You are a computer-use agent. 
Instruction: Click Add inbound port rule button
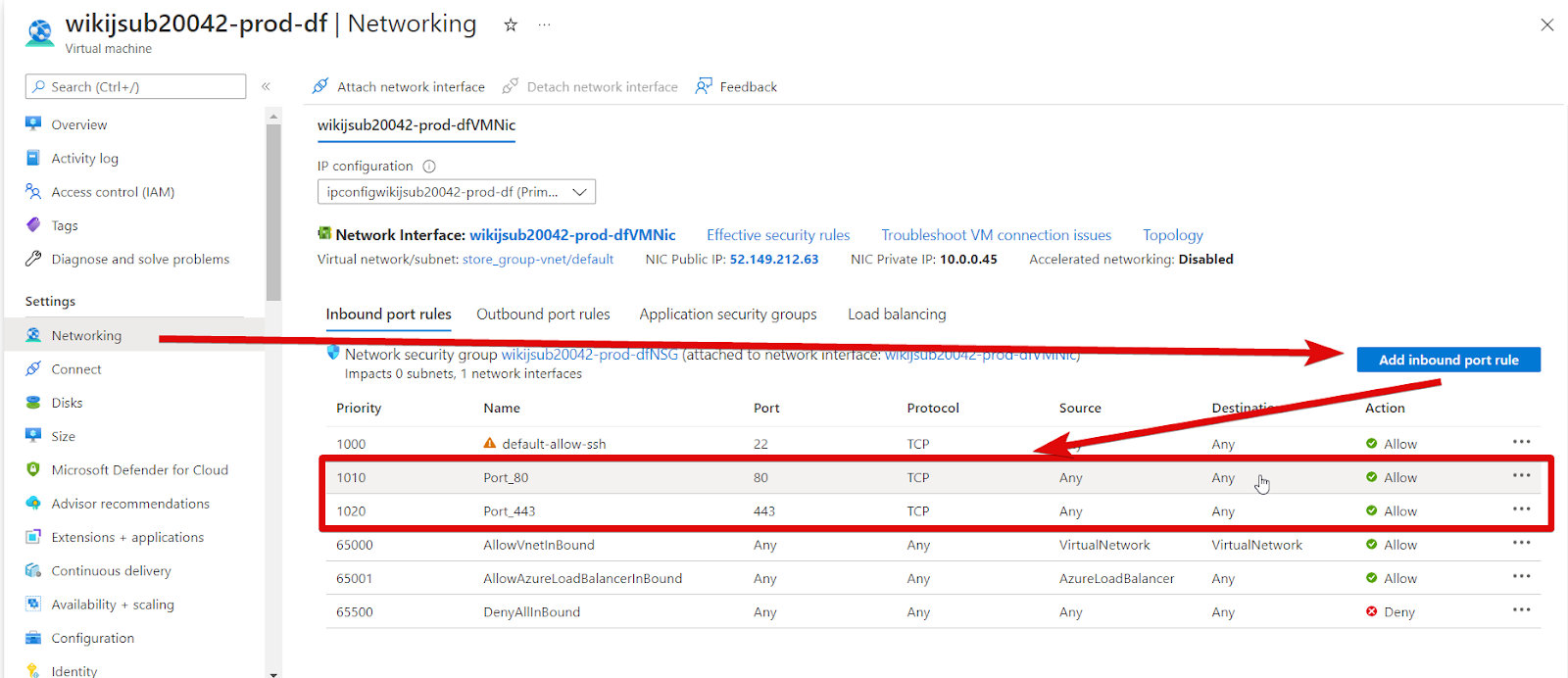pyautogui.click(x=1448, y=360)
